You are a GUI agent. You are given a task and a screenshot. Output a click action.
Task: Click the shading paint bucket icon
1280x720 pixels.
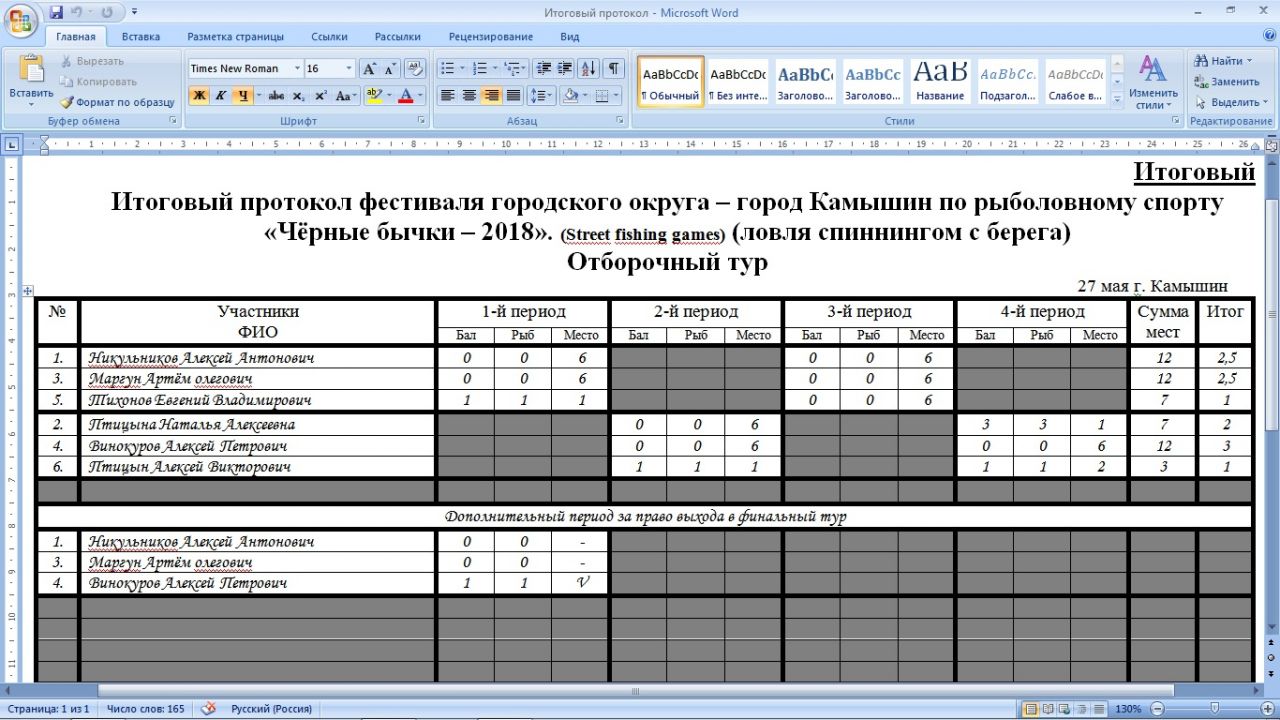pyautogui.click(x=571, y=96)
